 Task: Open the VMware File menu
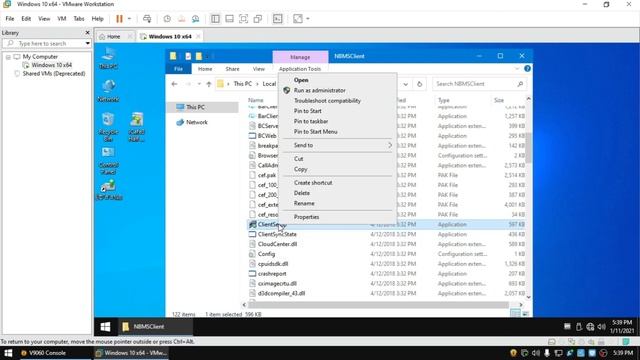point(10,19)
